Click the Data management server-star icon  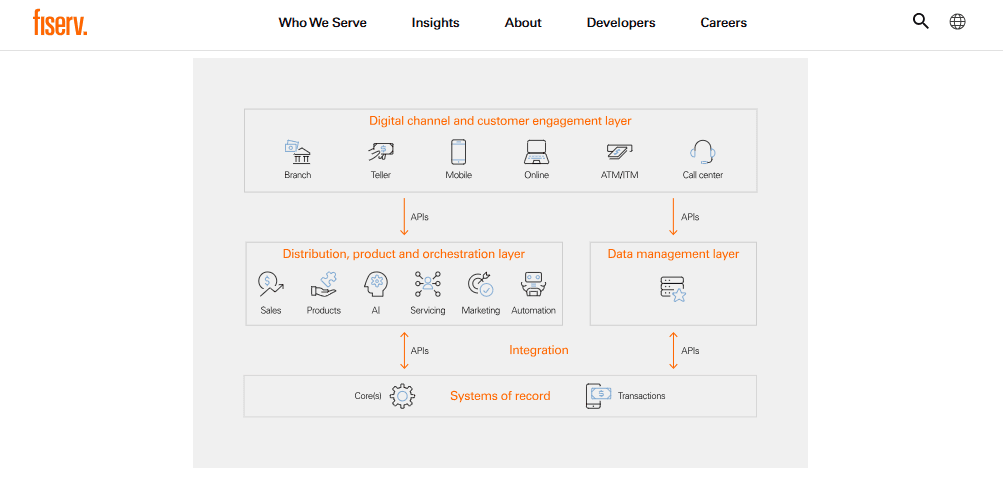pos(673,289)
